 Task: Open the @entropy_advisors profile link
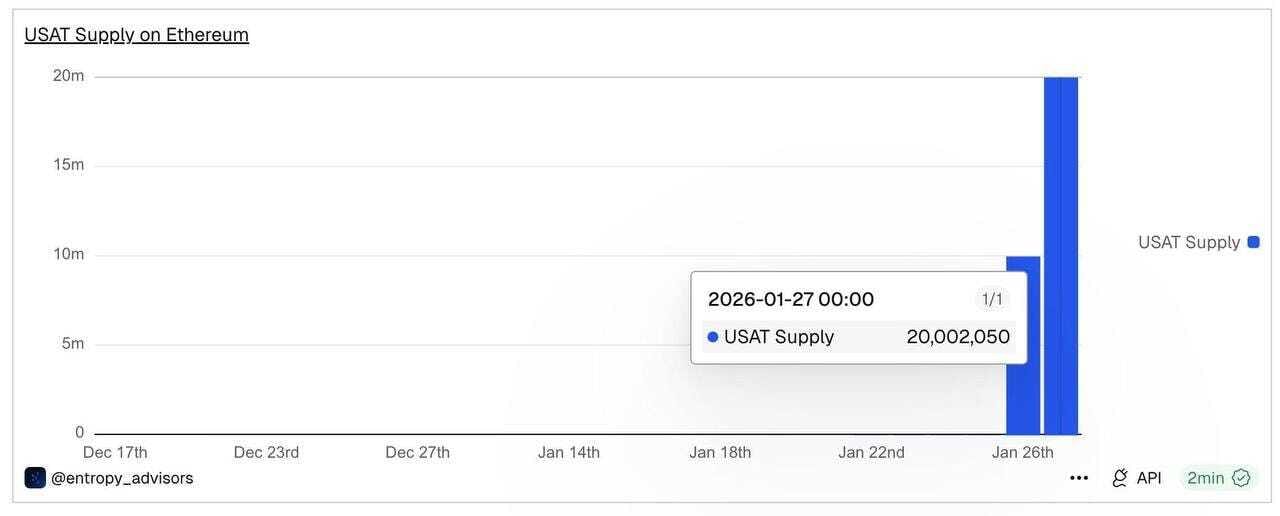click(x=122, y=478)
